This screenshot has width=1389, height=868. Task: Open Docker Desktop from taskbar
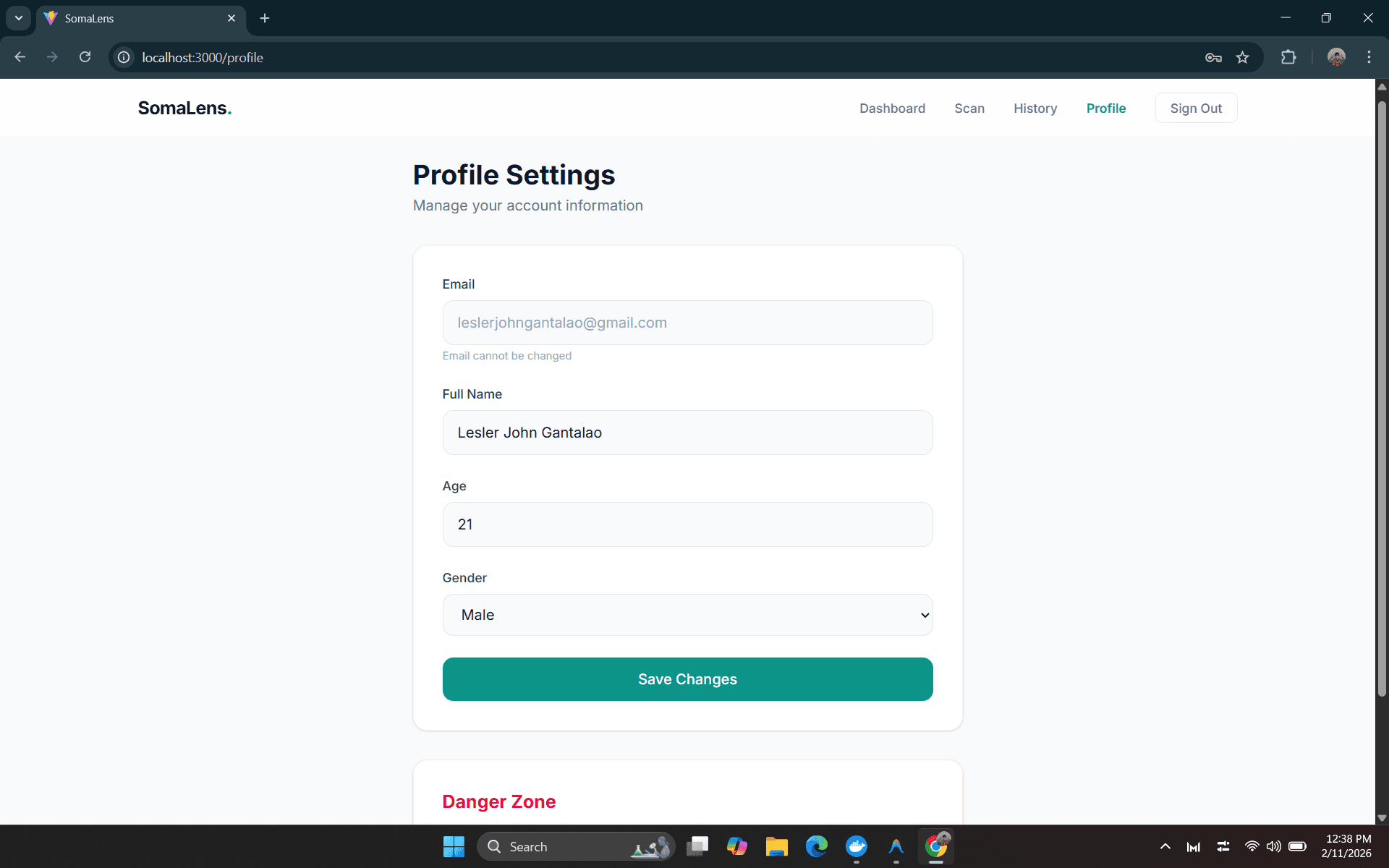pos(857,846)
